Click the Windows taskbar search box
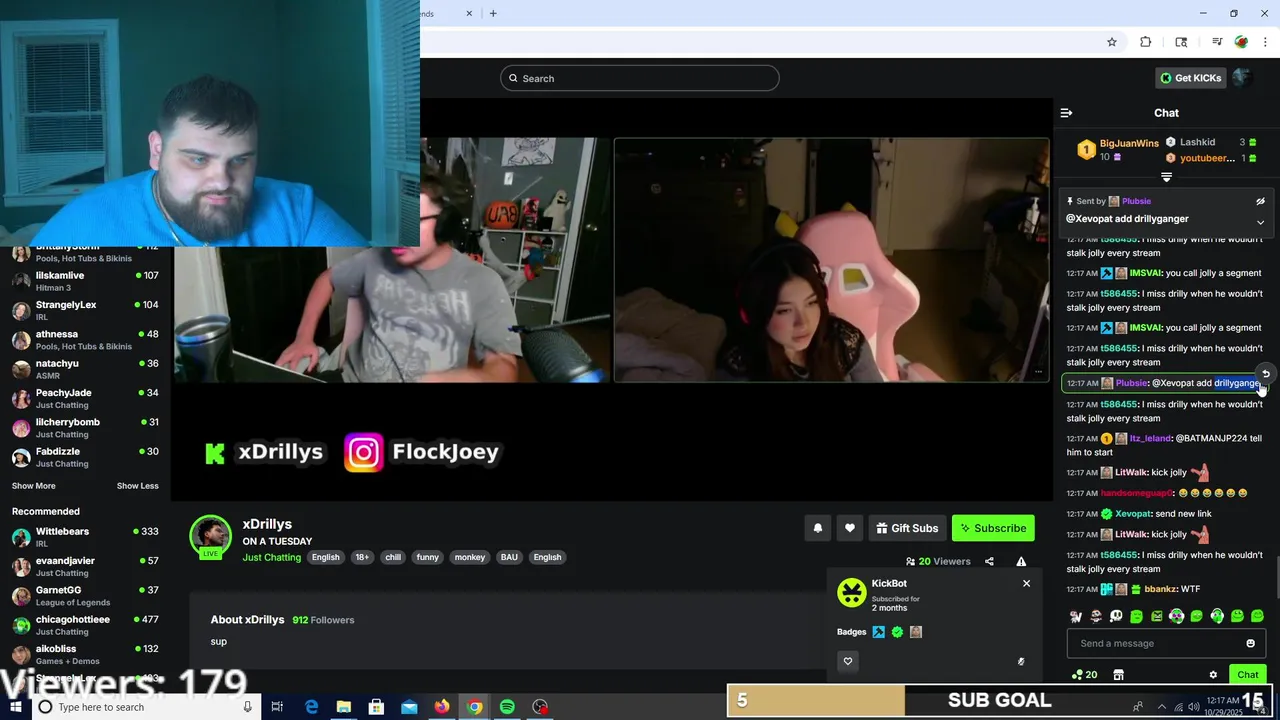This screenshot has width=1280, height=720. (x=146, y=707)
